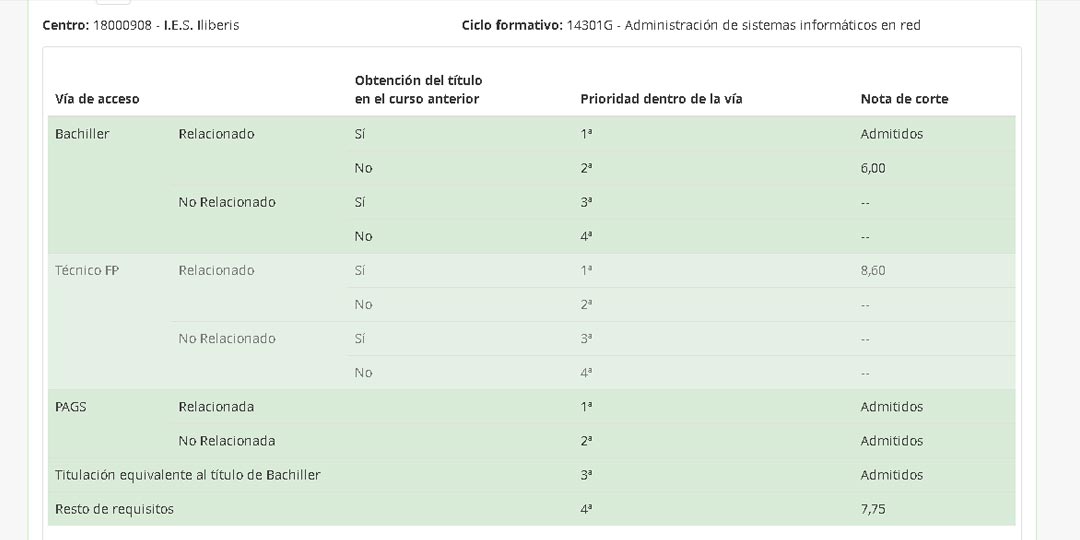Click "No Relacionado" under Técnico FP
Screen dimensions: 1080x540
(x=226, y=338)
